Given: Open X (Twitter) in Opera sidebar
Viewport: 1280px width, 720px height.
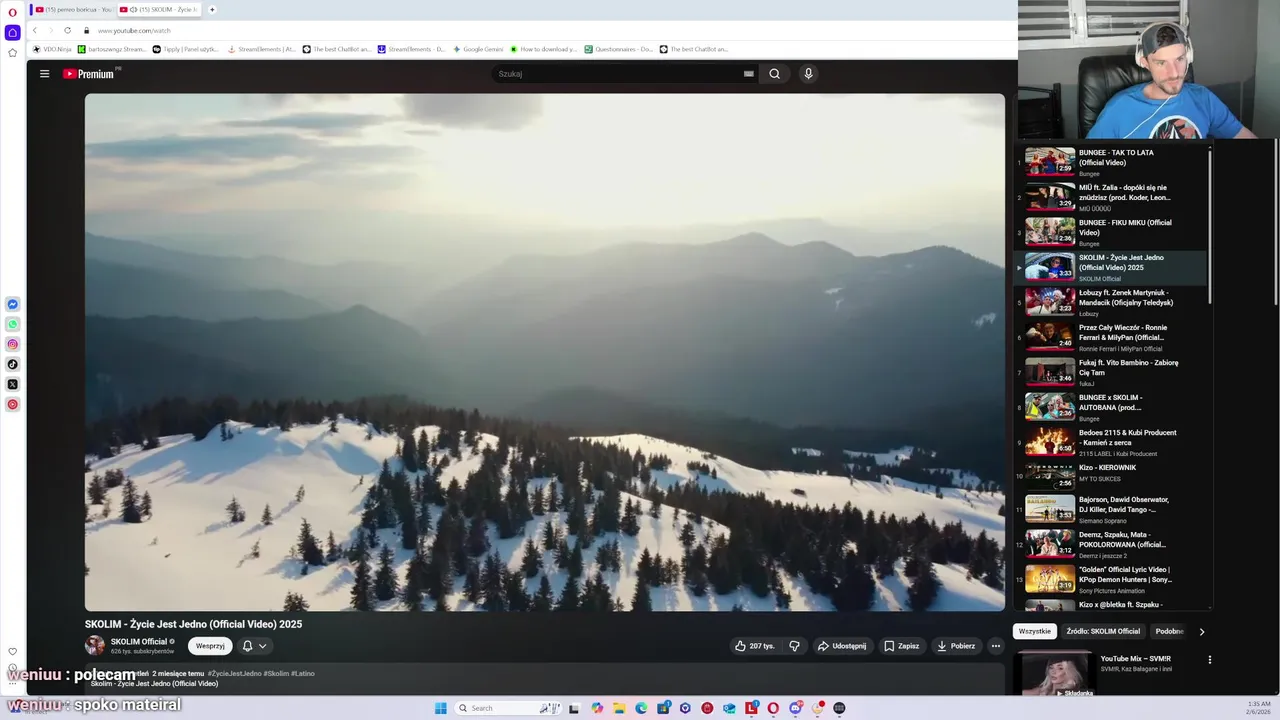Looking at the screenshot, I should 13,384.
